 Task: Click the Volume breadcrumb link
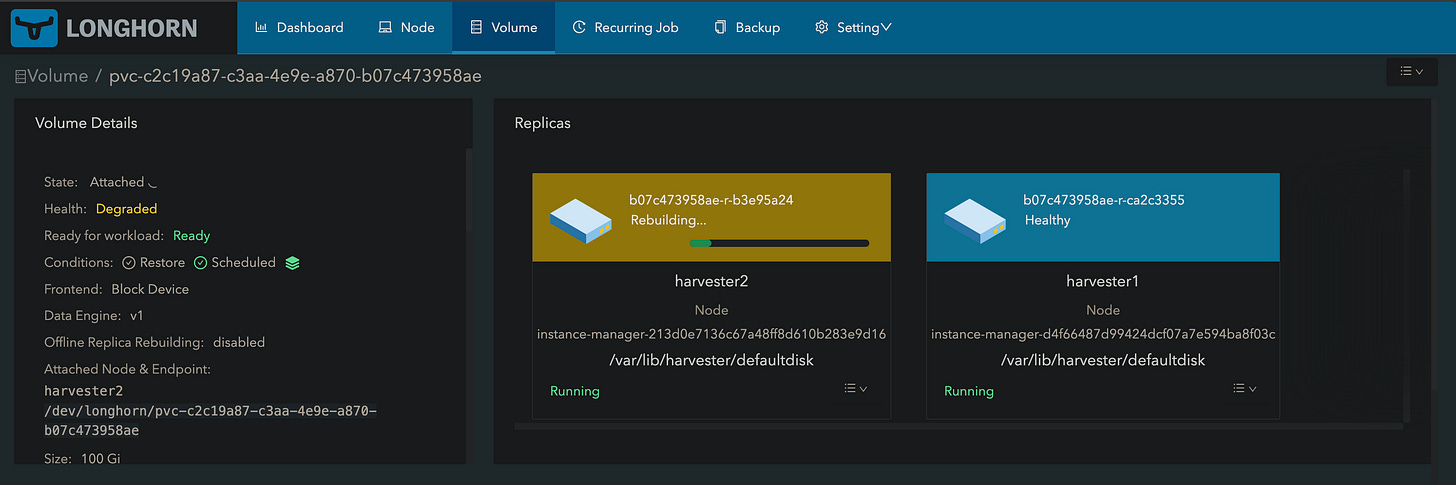58,76
